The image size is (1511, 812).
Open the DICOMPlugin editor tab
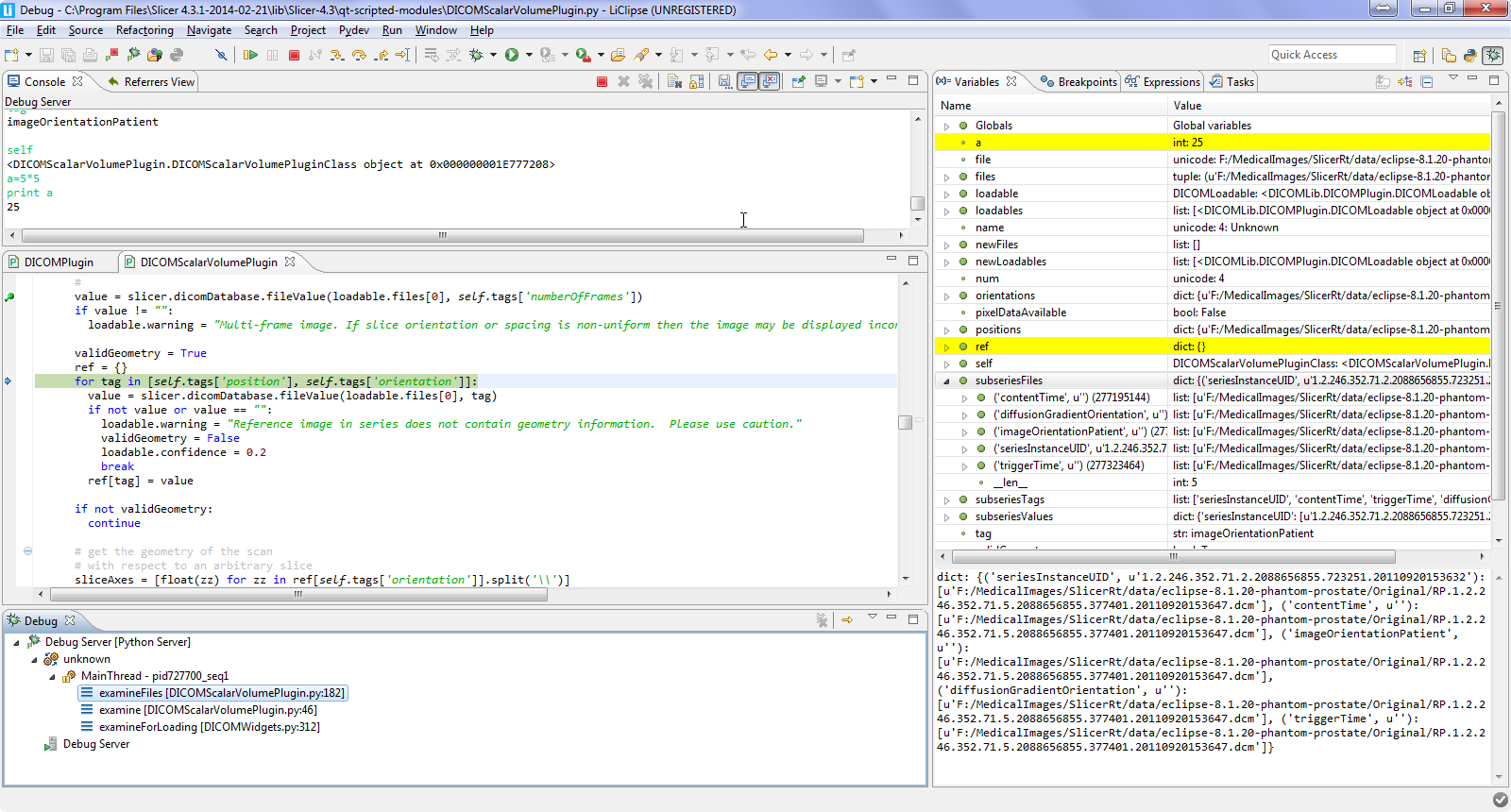pyautogui.click(x=59, y=262)
